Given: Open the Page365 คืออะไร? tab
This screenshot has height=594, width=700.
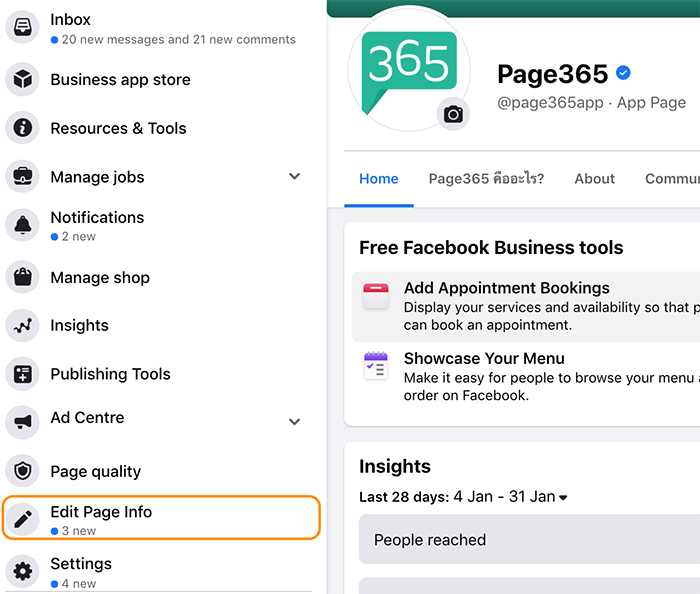Looking at the screenshot, I should [x=486, y=179].
